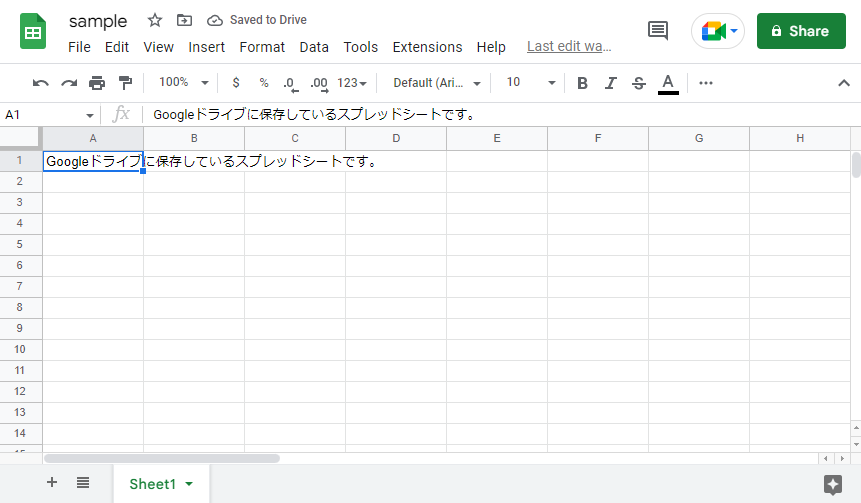The width and height of the screenshot is (861, 503).
Task: Open the Edit menu
Action: click(117, 47)
